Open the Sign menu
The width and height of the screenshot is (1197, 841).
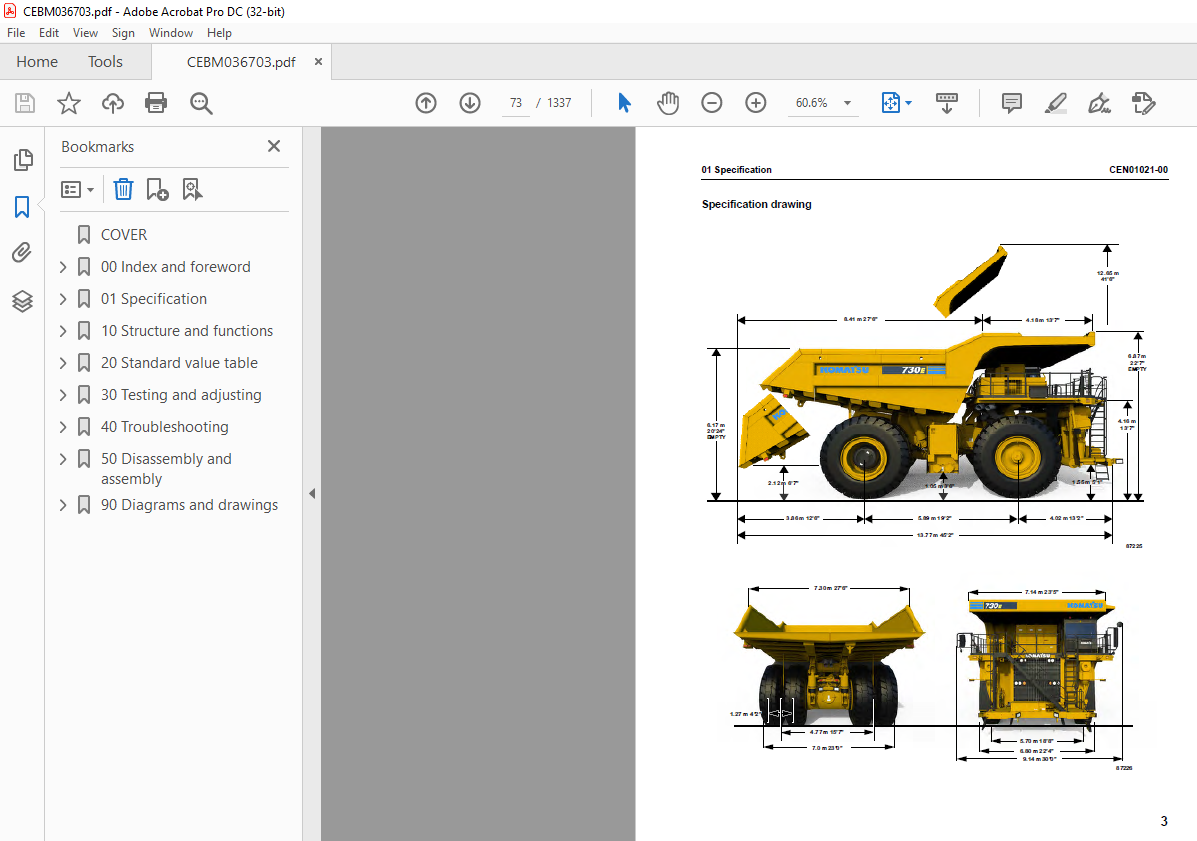[123, 33]
